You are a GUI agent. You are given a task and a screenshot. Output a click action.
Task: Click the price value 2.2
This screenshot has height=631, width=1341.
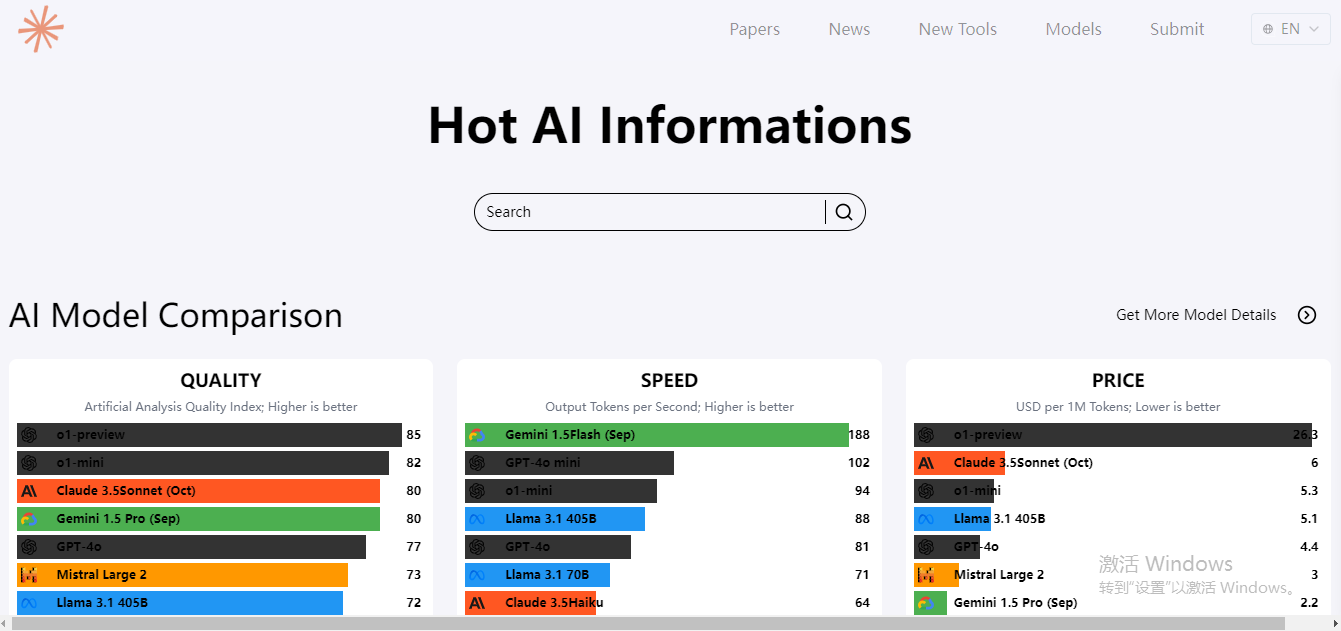[x=1309, y=603]
